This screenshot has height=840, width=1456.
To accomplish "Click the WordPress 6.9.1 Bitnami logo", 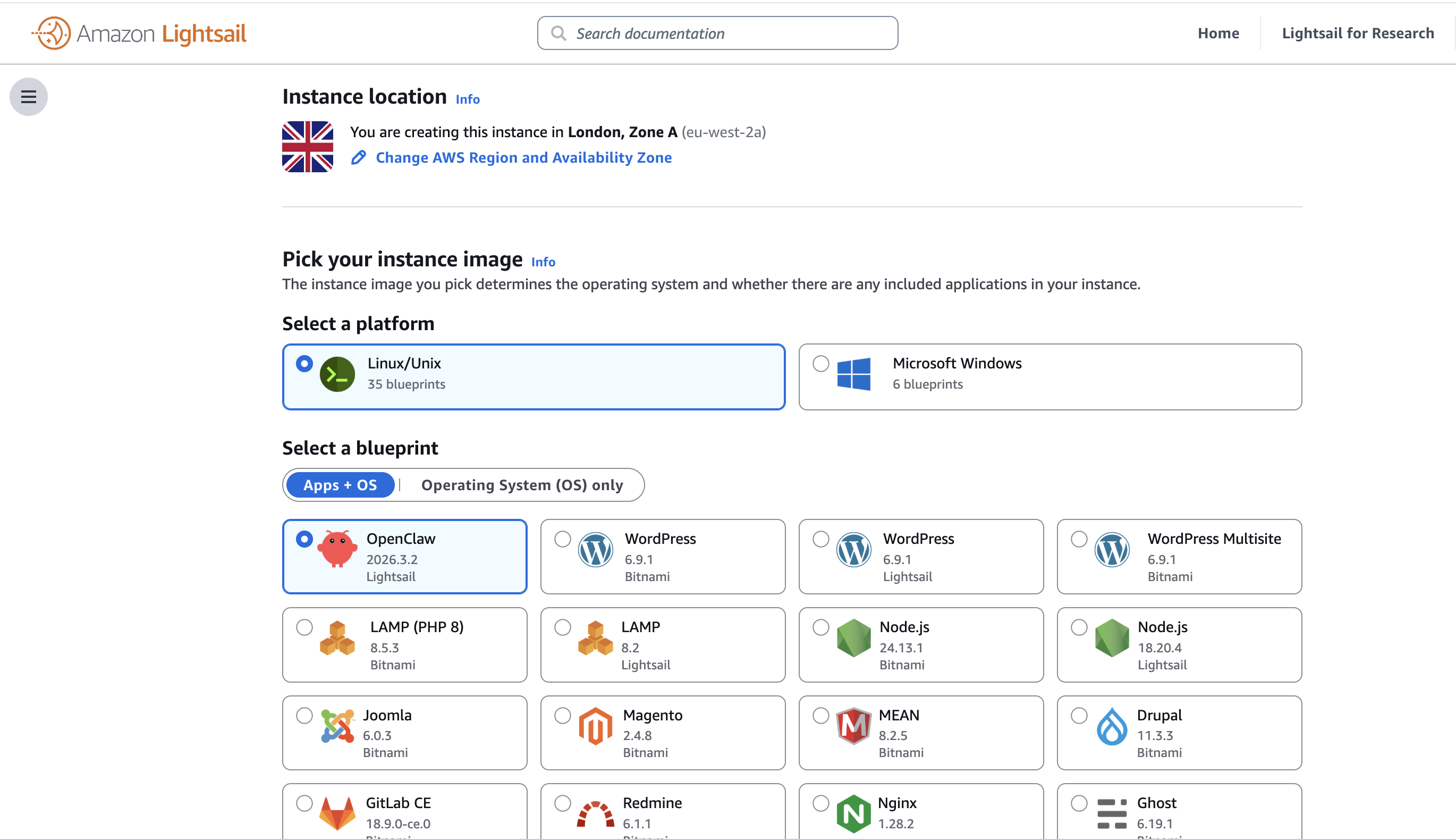I will point(595,550).
